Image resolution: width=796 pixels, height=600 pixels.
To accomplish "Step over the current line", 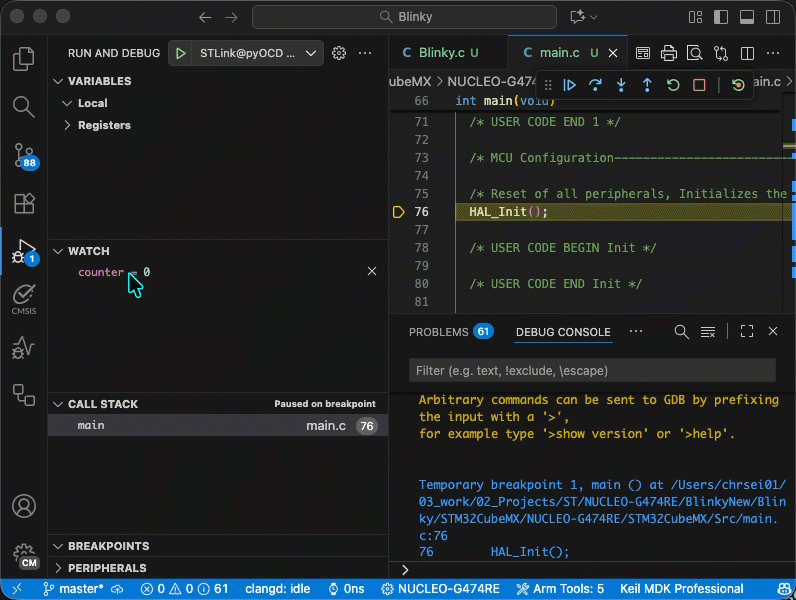I will point(595,85).
